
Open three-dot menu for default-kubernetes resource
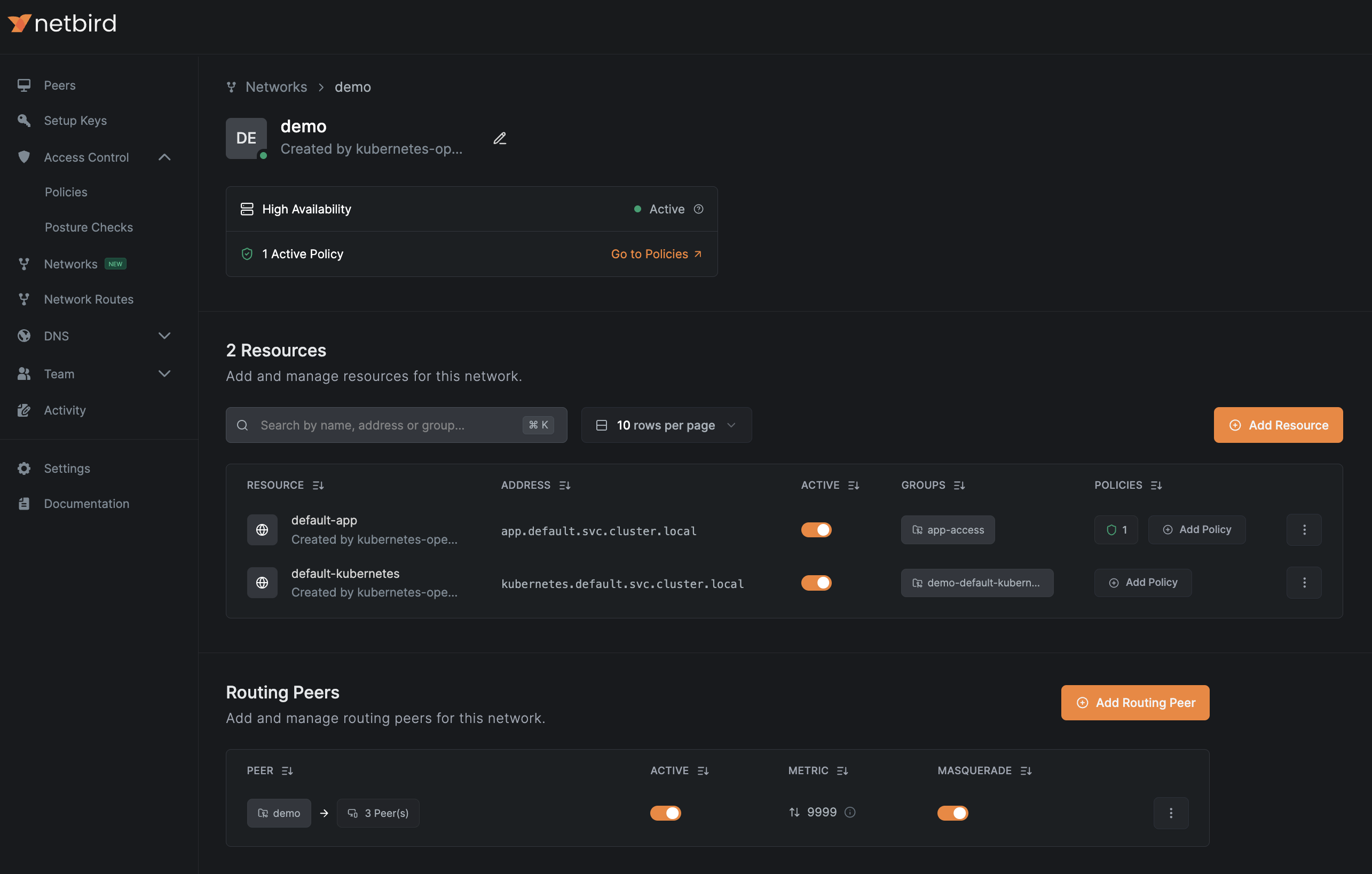click(1304, 583)
